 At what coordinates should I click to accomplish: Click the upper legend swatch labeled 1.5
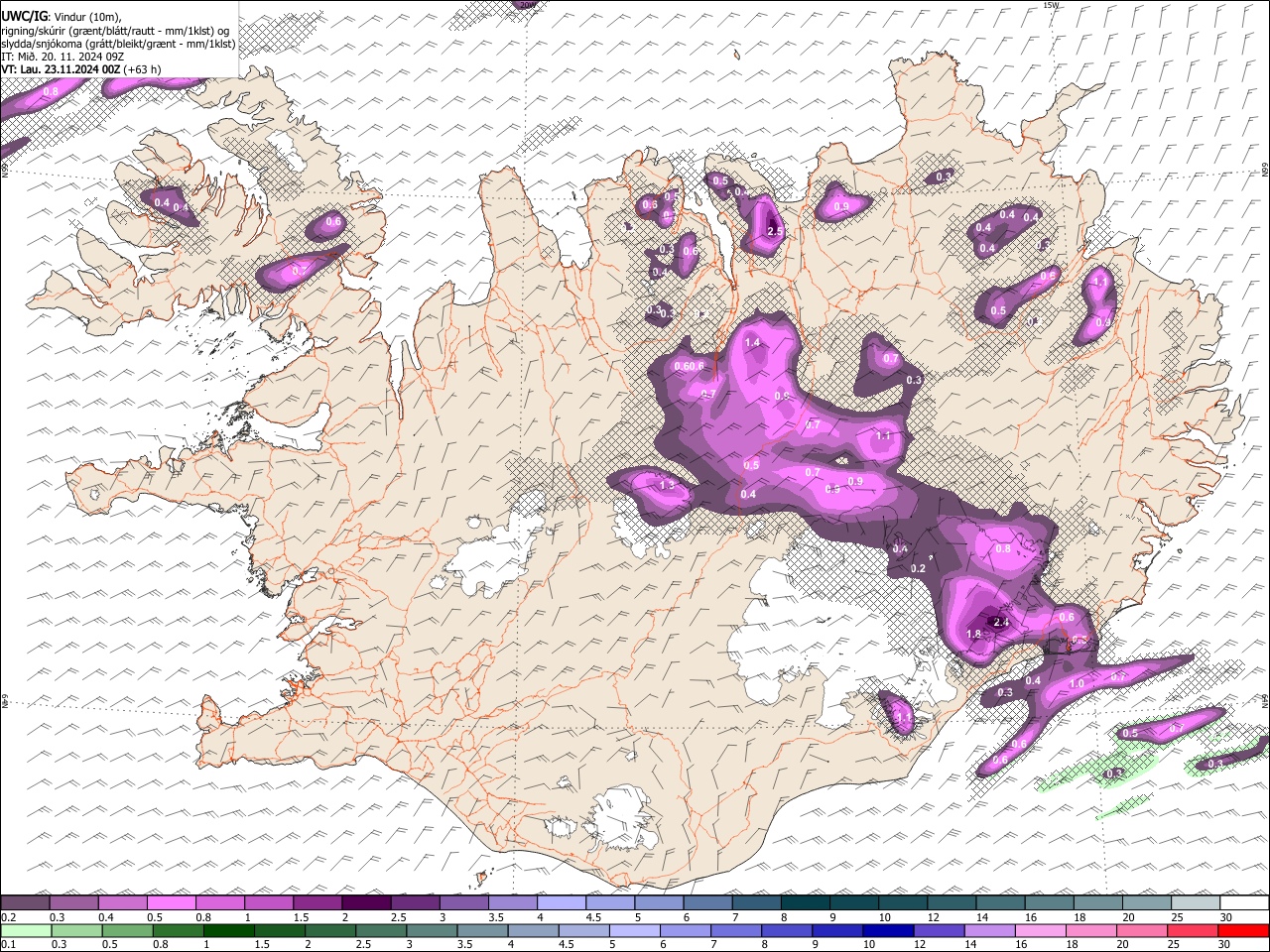[x=317, y=902]
